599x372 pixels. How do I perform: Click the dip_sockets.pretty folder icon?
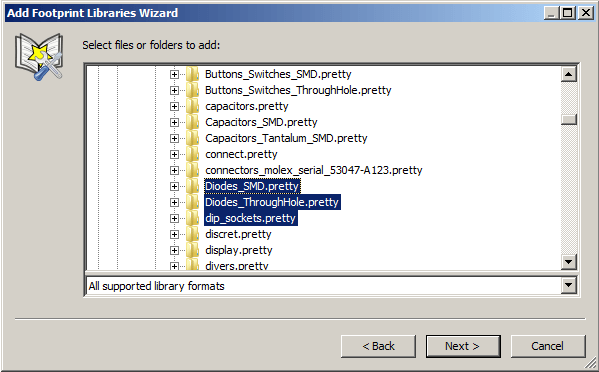tap(193, 218)
